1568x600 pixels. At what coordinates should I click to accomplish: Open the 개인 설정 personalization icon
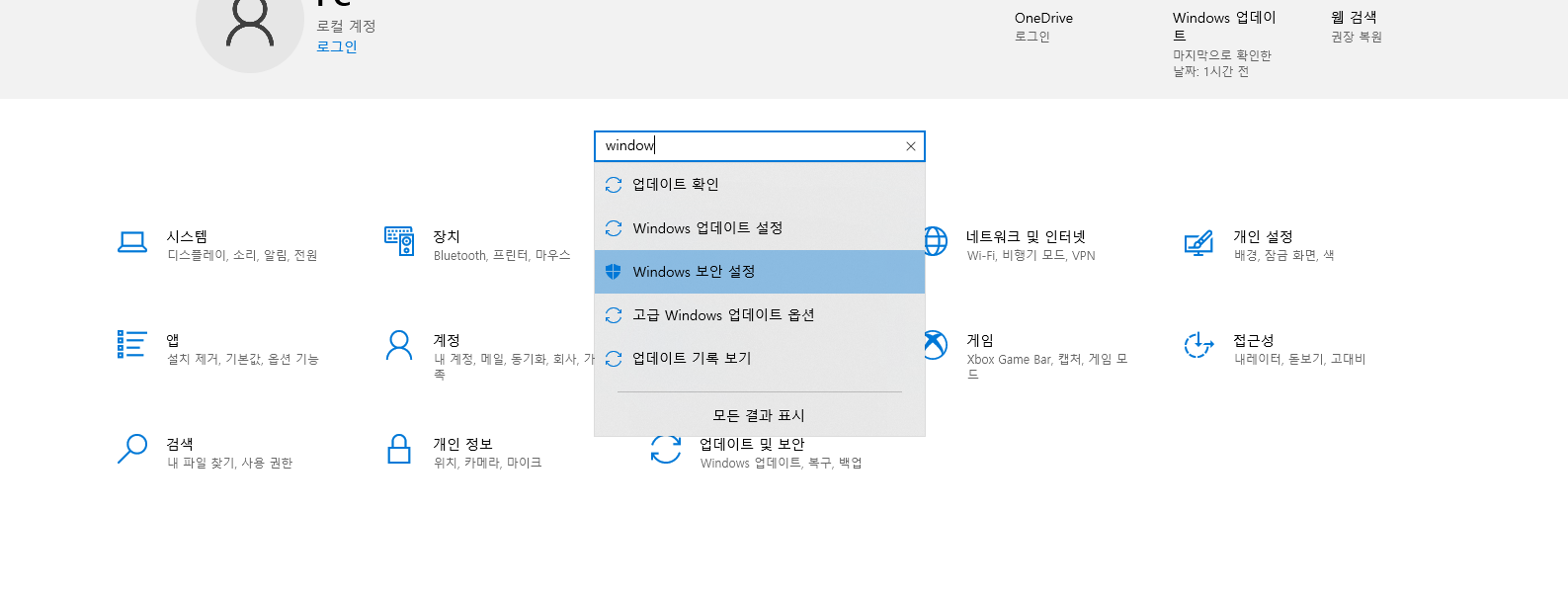[1198, 242]
